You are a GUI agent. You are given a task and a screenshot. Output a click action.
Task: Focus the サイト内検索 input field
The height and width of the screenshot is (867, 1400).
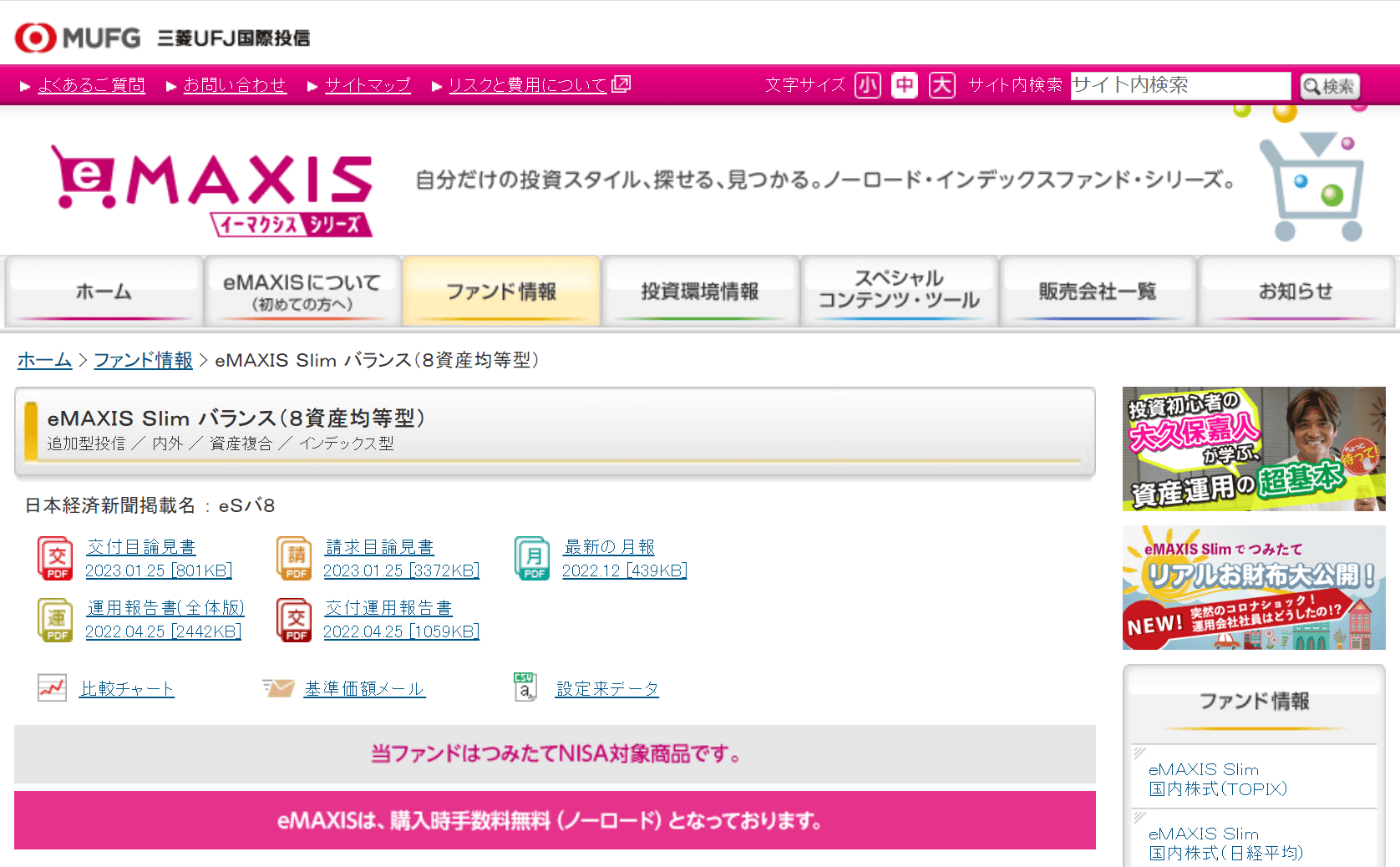click(1180, 85)
